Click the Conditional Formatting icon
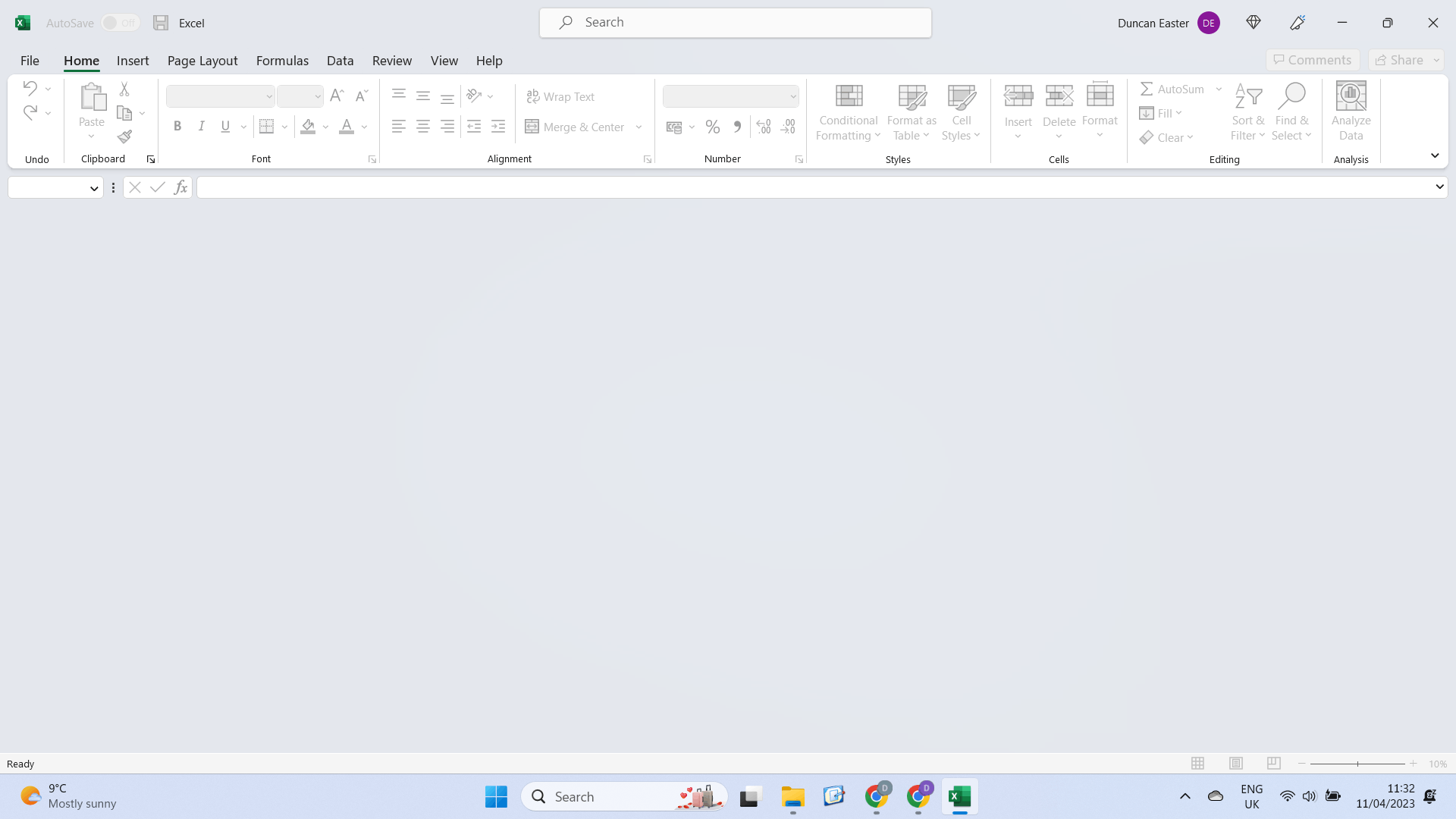Screen dimensions: 1456x819 click(x=848, y=112)
